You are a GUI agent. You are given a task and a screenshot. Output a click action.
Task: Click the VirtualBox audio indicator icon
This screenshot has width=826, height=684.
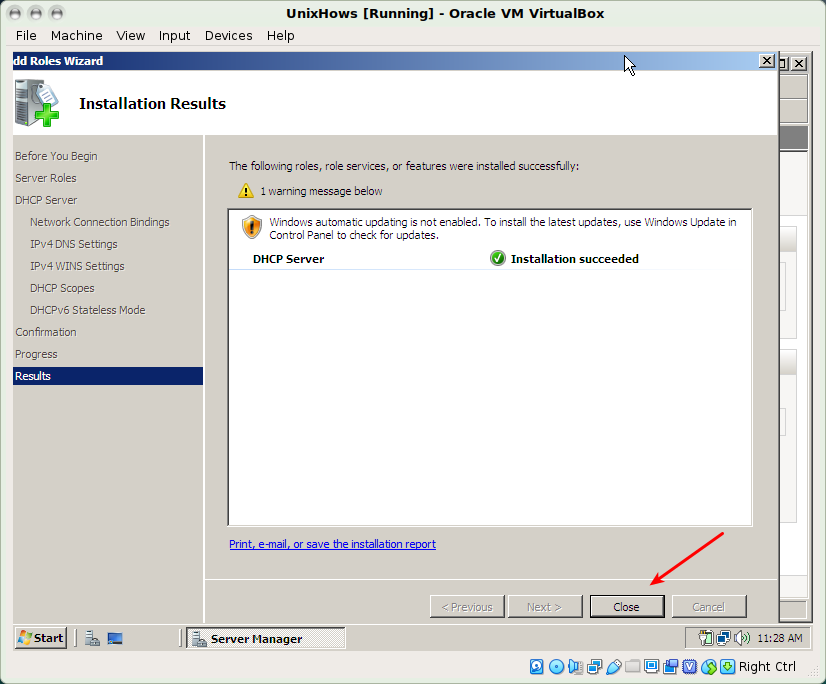pos(575,667)
